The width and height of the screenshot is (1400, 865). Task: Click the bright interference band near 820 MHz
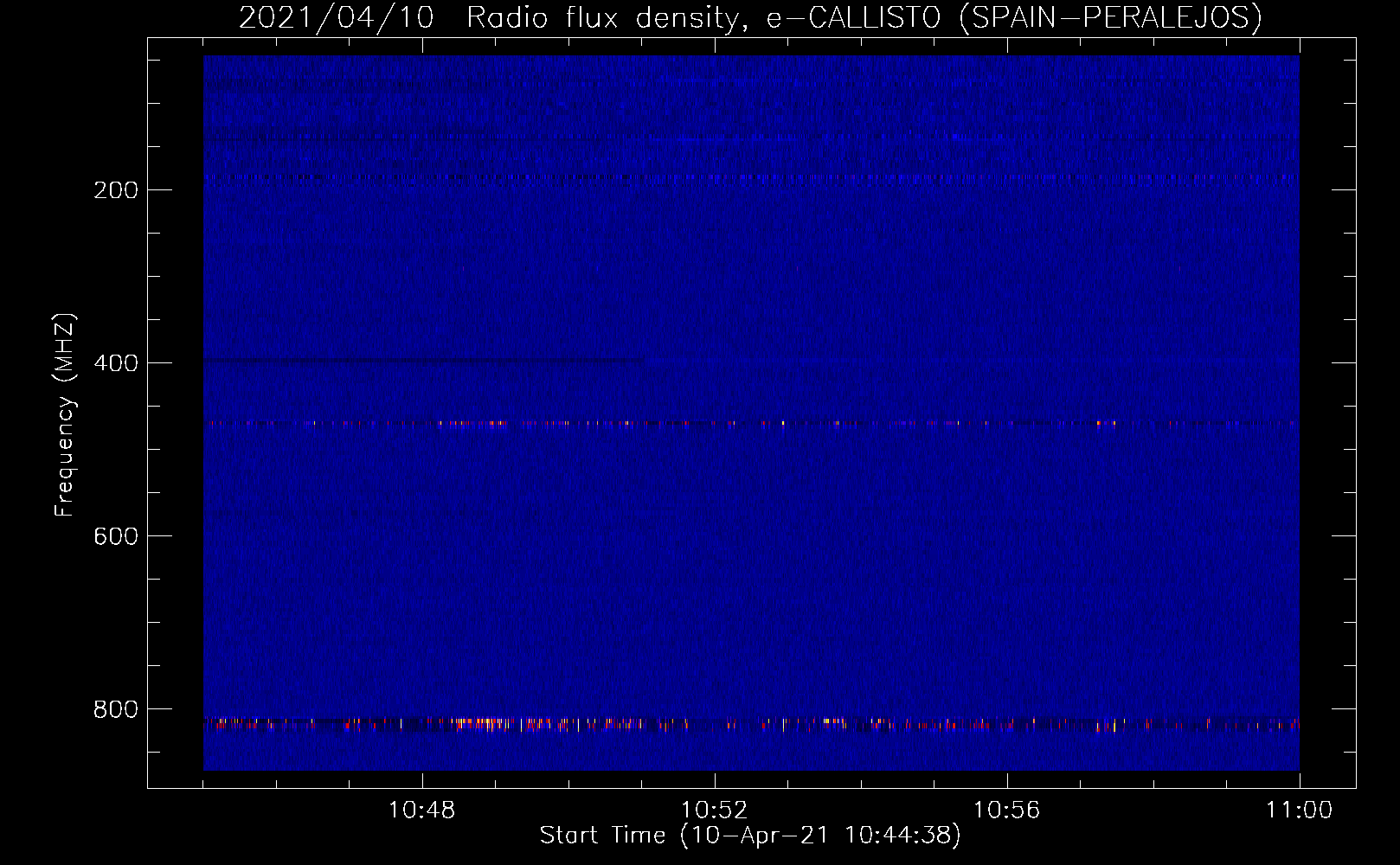(x=751, y=724)
